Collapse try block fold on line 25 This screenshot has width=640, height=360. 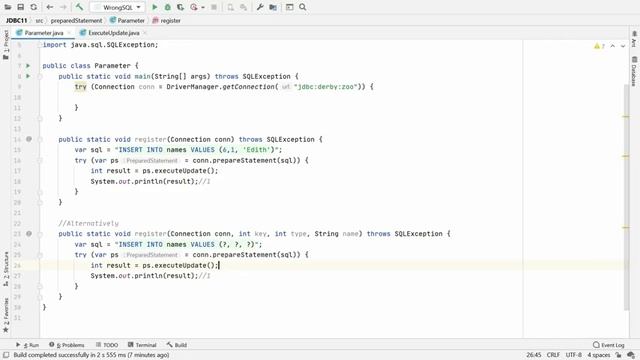(x=40, y=255)
